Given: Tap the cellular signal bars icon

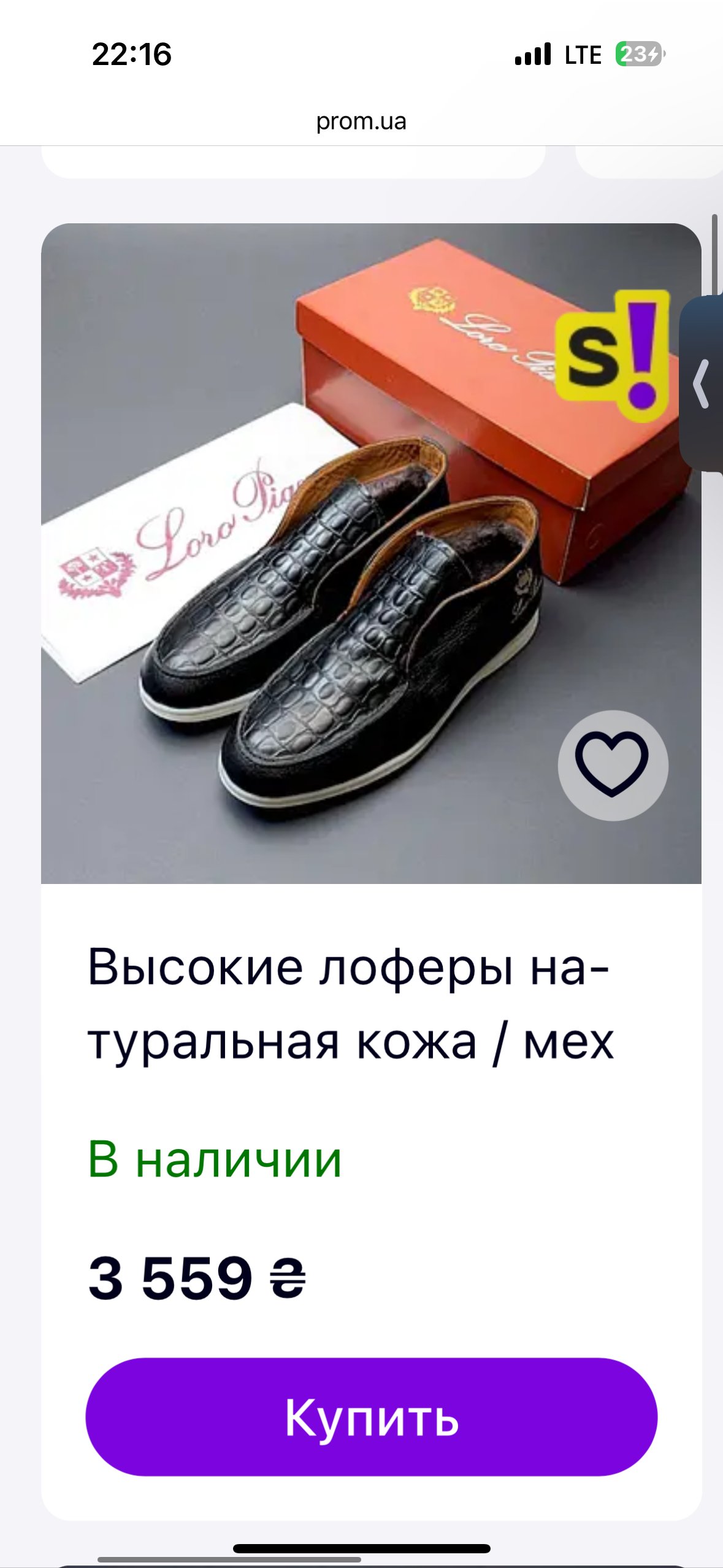Looking at the screenshot, I should tap(533, 54).
